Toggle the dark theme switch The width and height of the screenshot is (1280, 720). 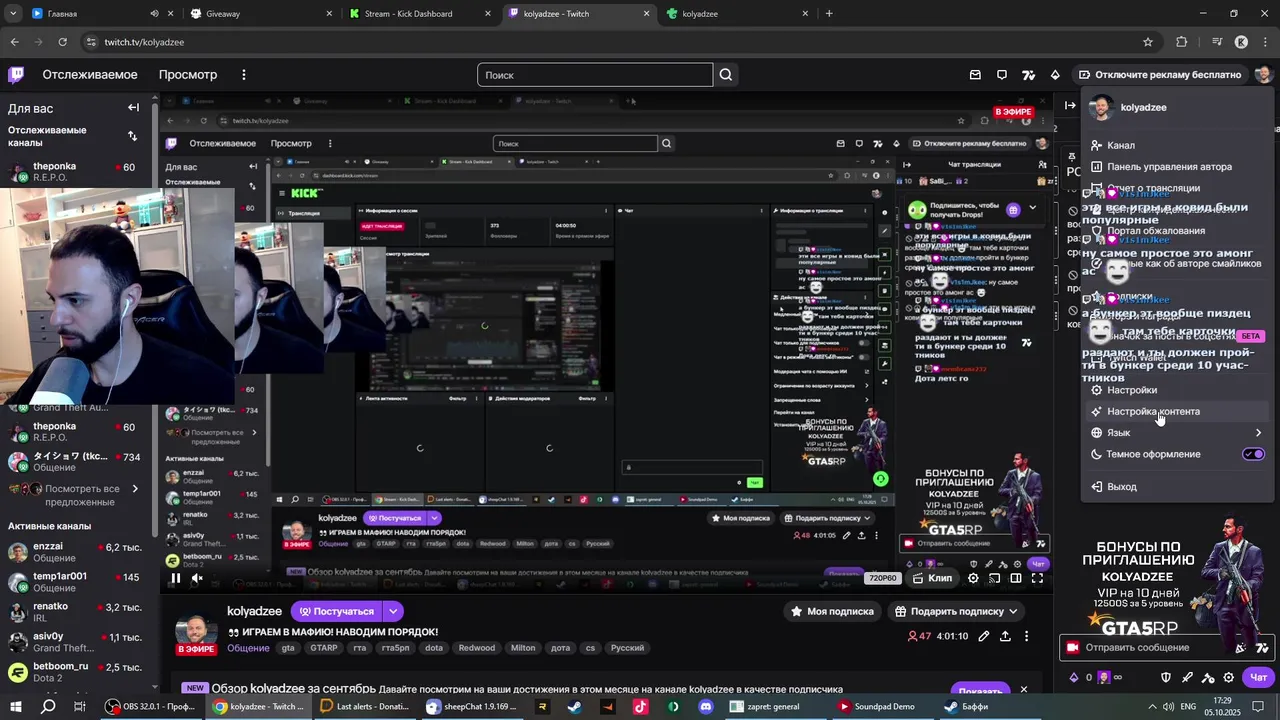click(1253, 454)
